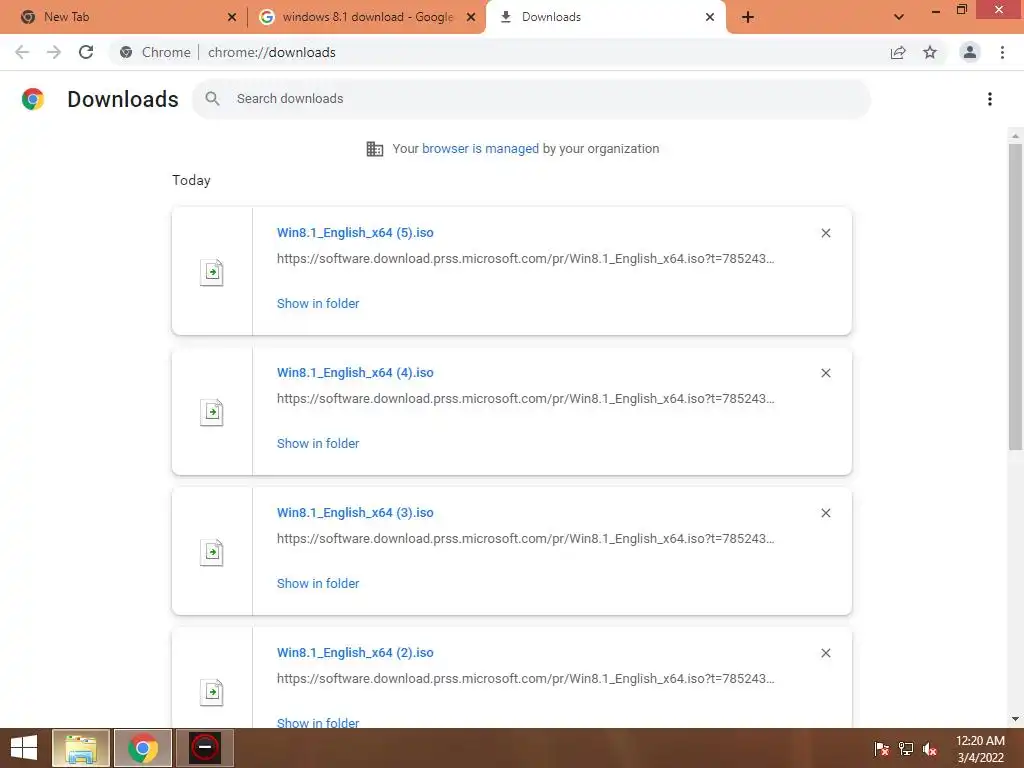Show Win8.1_English_x64 (5).iso in folder
The image size is (1024, 768).
pos(318,303)
